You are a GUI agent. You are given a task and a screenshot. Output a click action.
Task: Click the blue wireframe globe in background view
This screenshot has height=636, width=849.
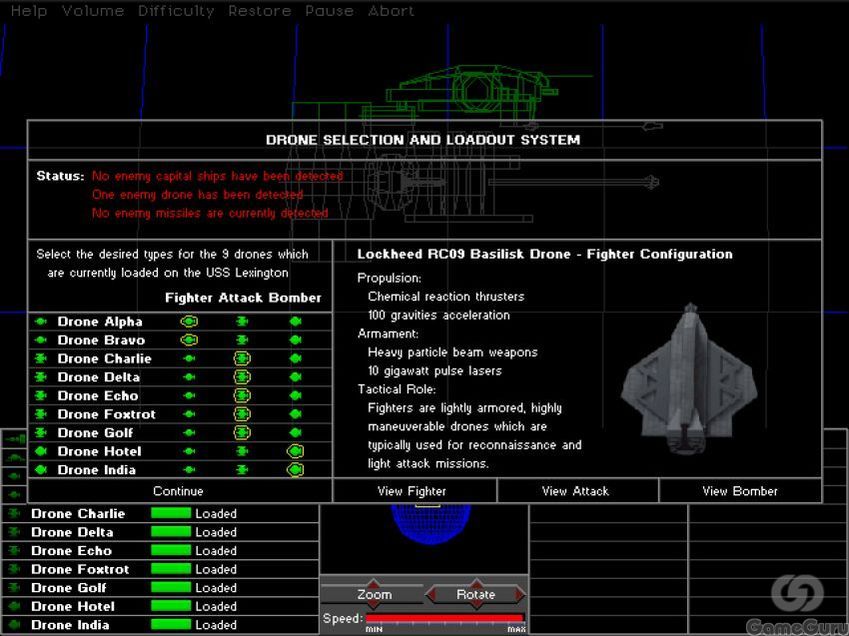[431, 524]
